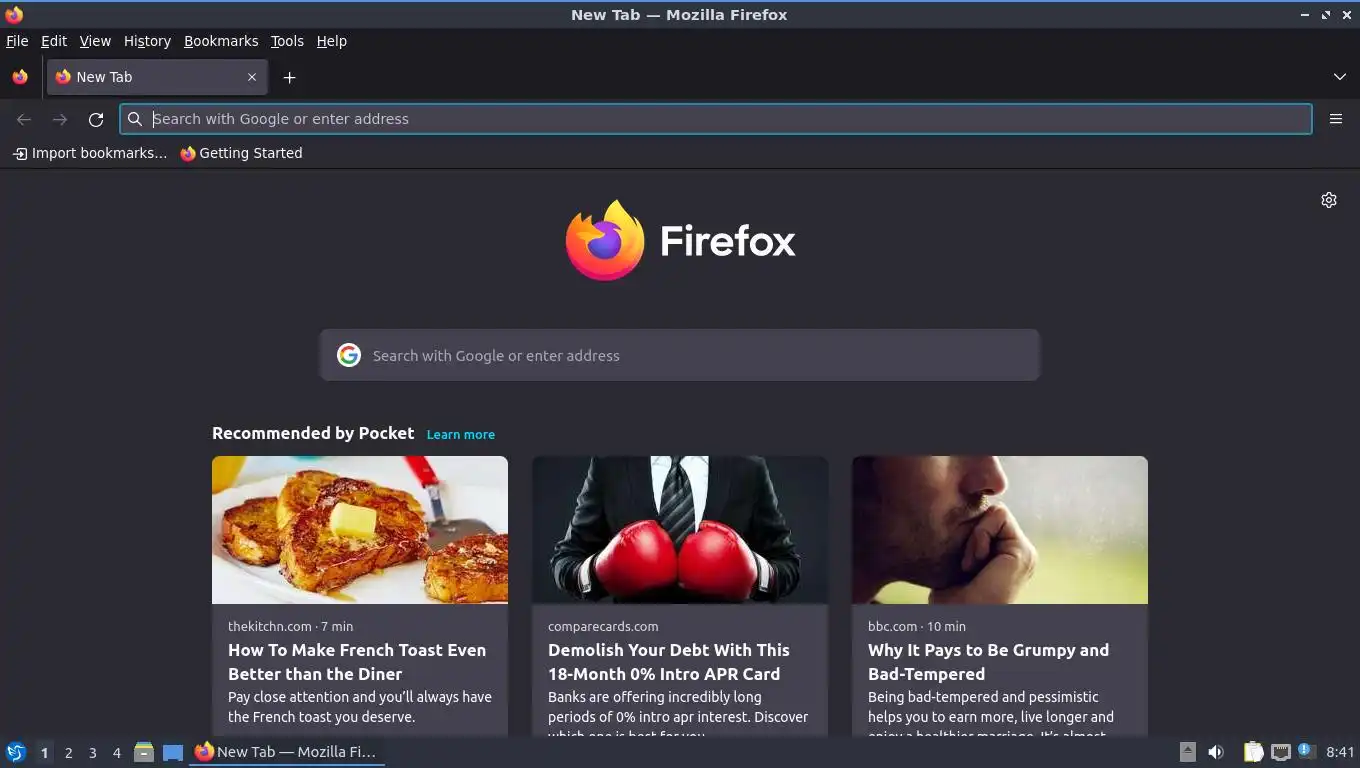Focus the address bar input
Viewport: 1360px width, 768px height.
tap(716, 119)
